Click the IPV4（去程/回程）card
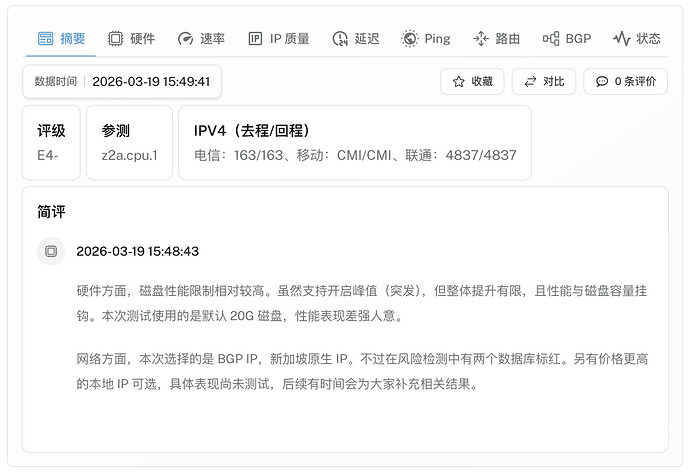Viewport: 690px width, 472px height. (x=355, y=143)
